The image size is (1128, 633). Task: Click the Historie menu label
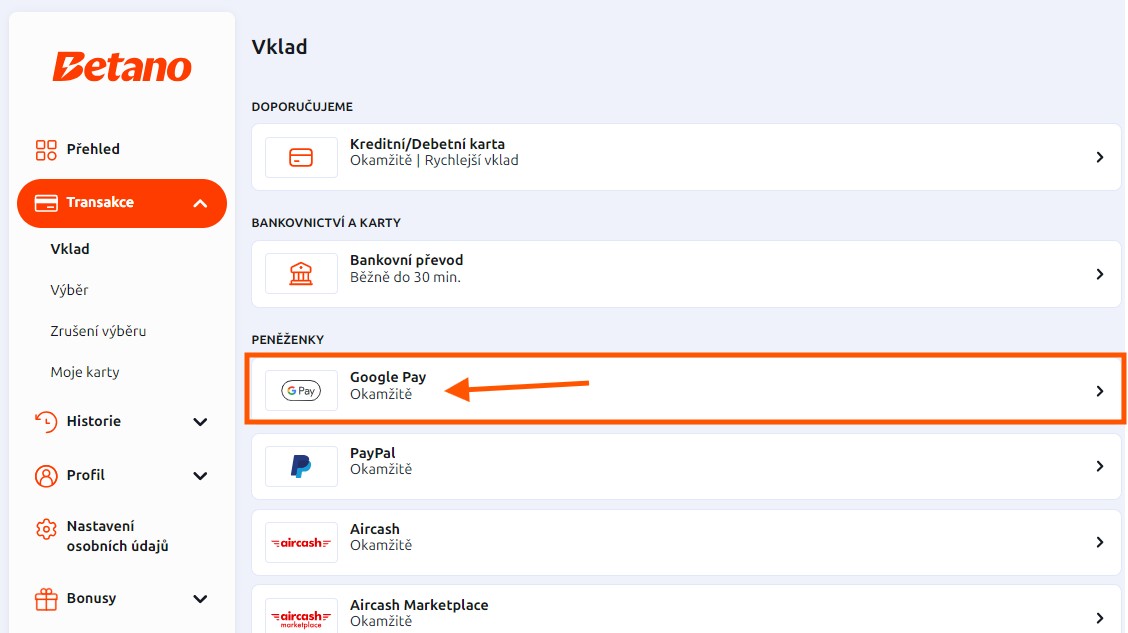[x=94, y=422]
